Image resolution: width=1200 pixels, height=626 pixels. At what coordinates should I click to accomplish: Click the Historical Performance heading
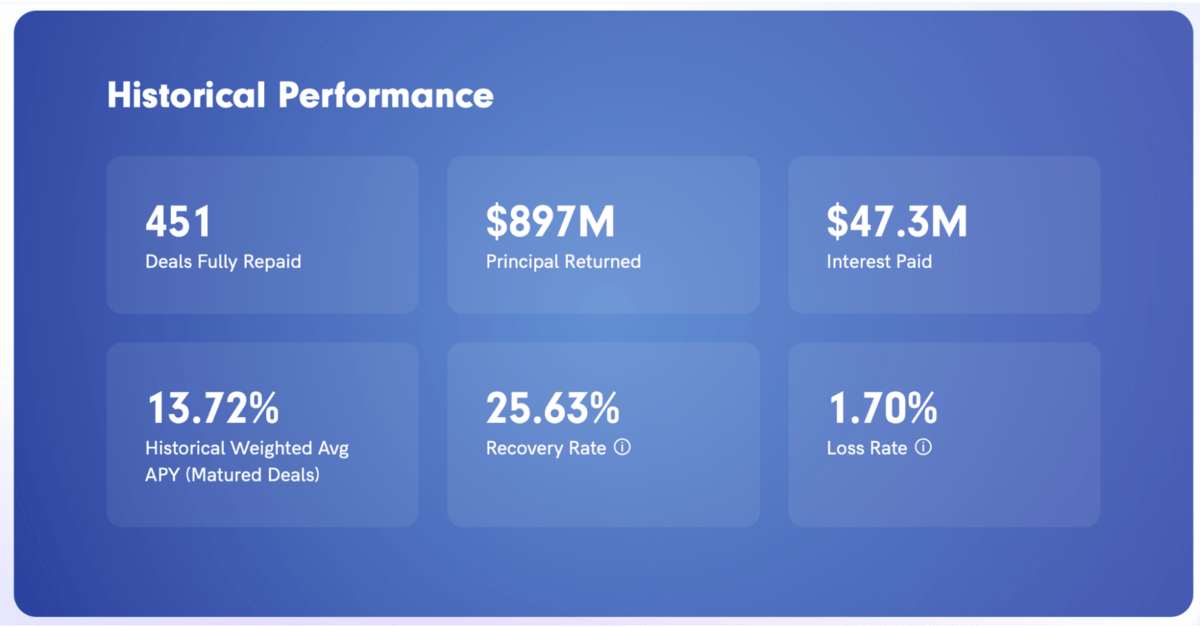click(x=300, y=96)
